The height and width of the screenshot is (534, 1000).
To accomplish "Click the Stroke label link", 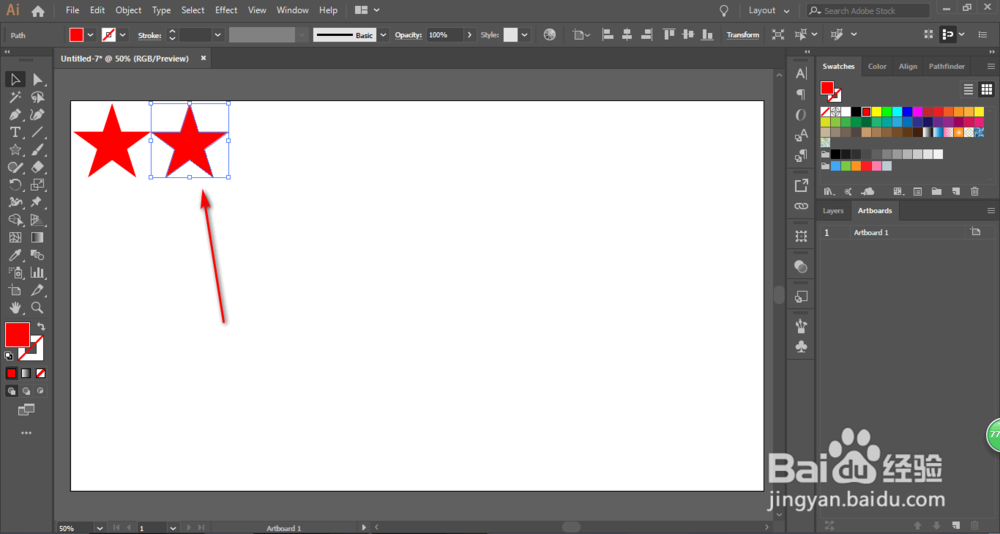I will coord(149,35).
